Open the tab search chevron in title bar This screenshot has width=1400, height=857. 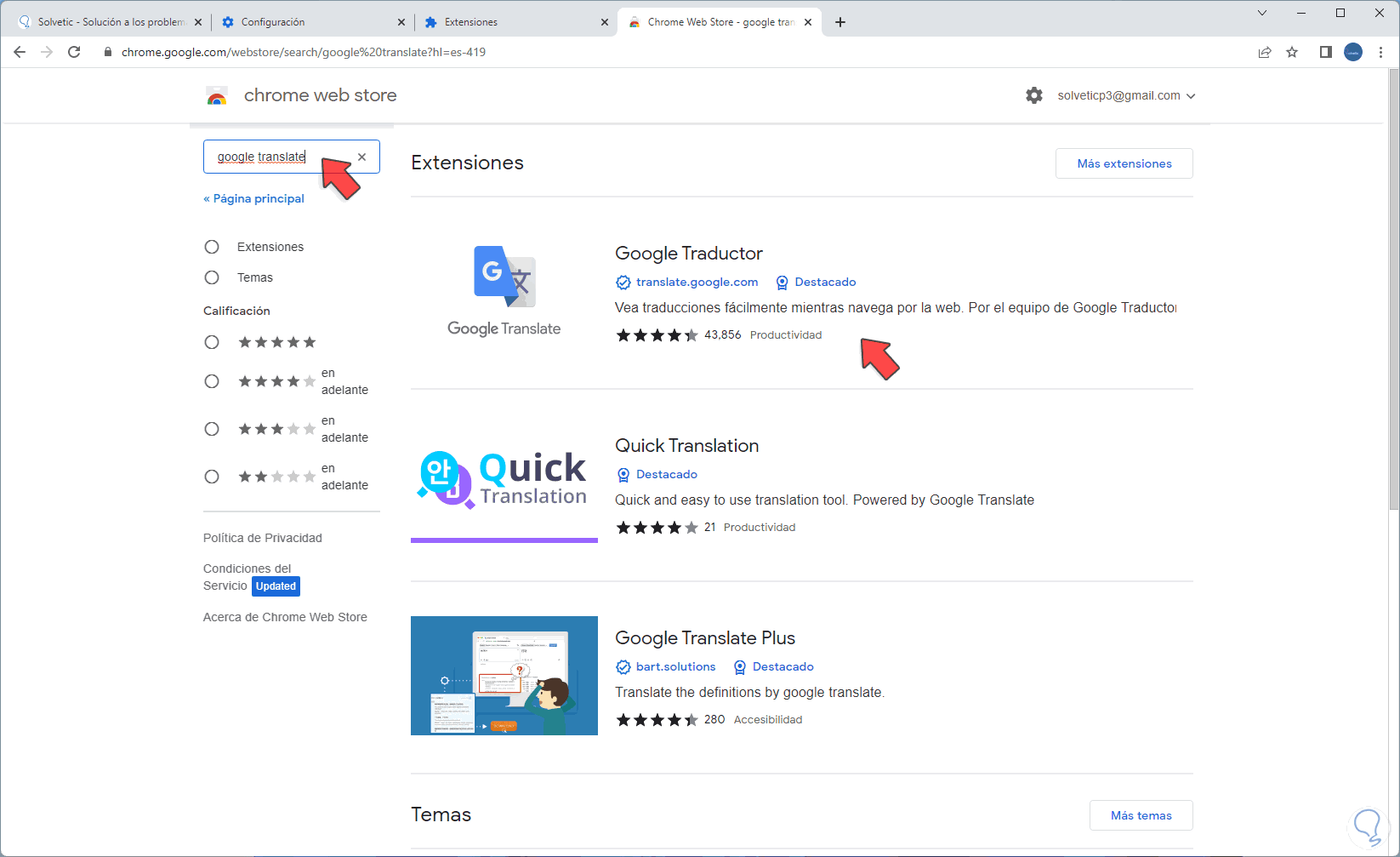point(1262,13)
